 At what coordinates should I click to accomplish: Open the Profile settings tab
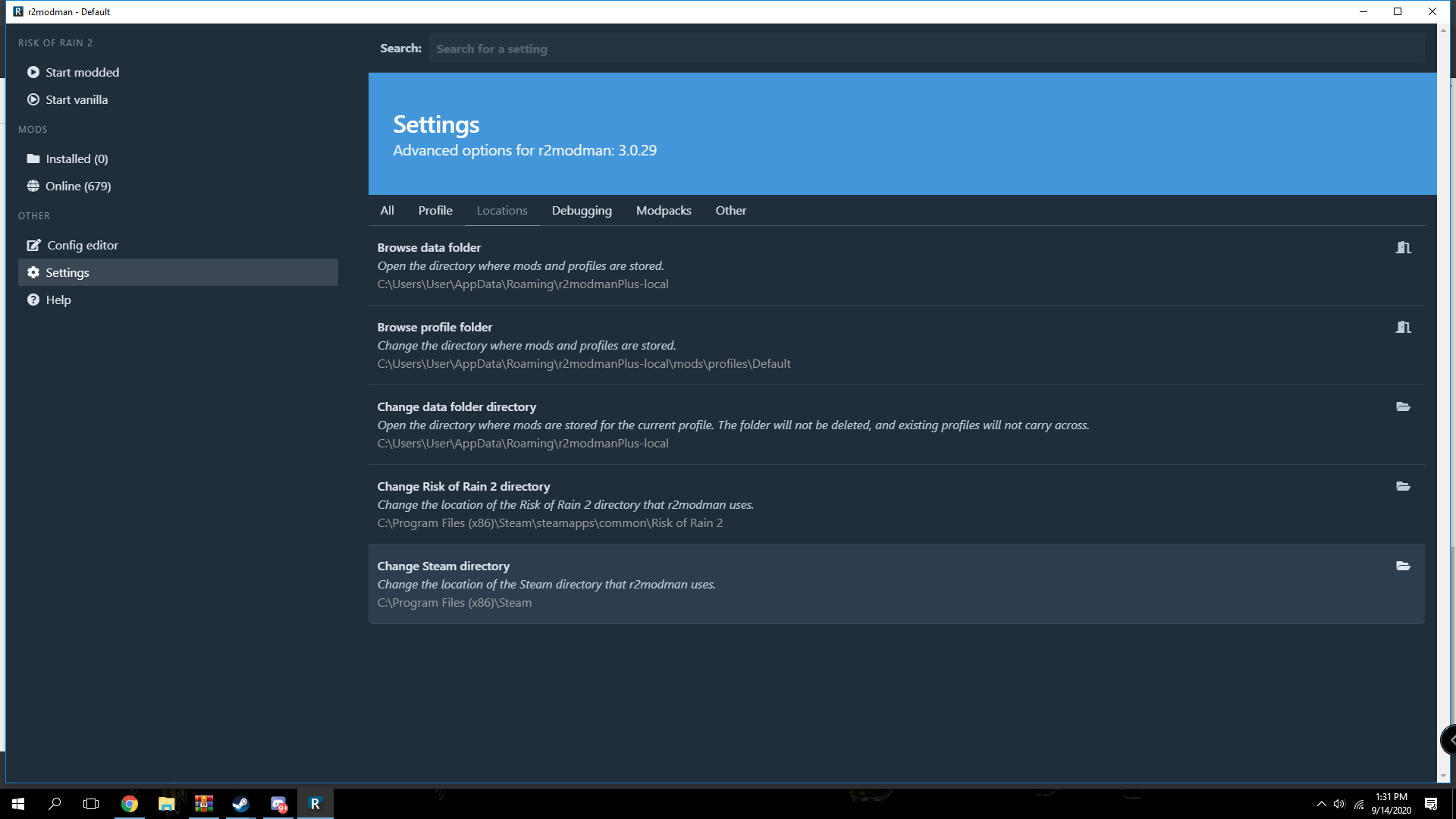point(435,210)
